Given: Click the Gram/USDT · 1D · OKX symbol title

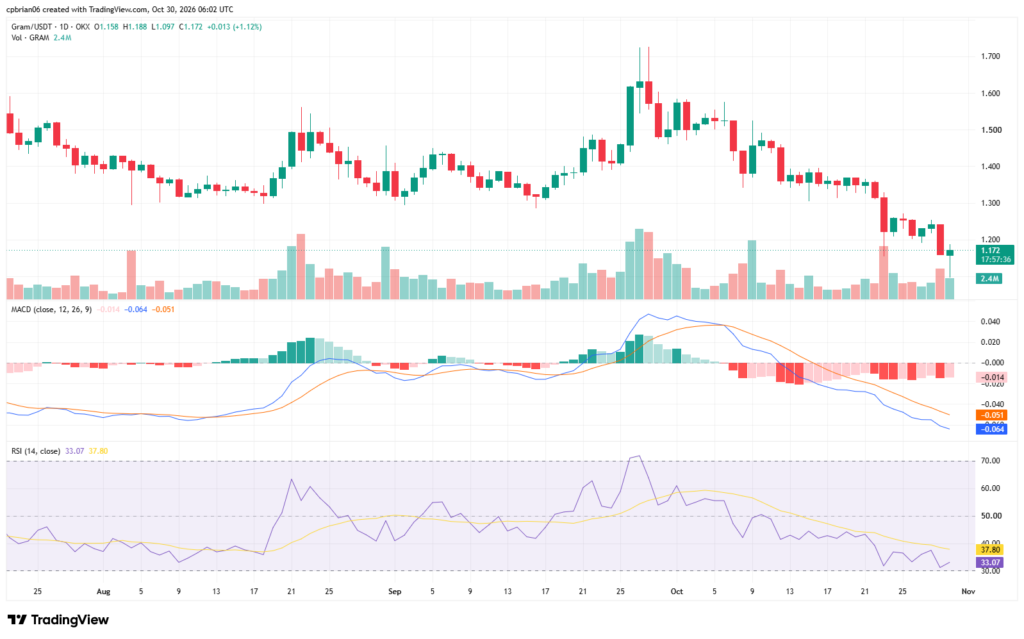Looking at the screenshot, I should click(50, 27).
